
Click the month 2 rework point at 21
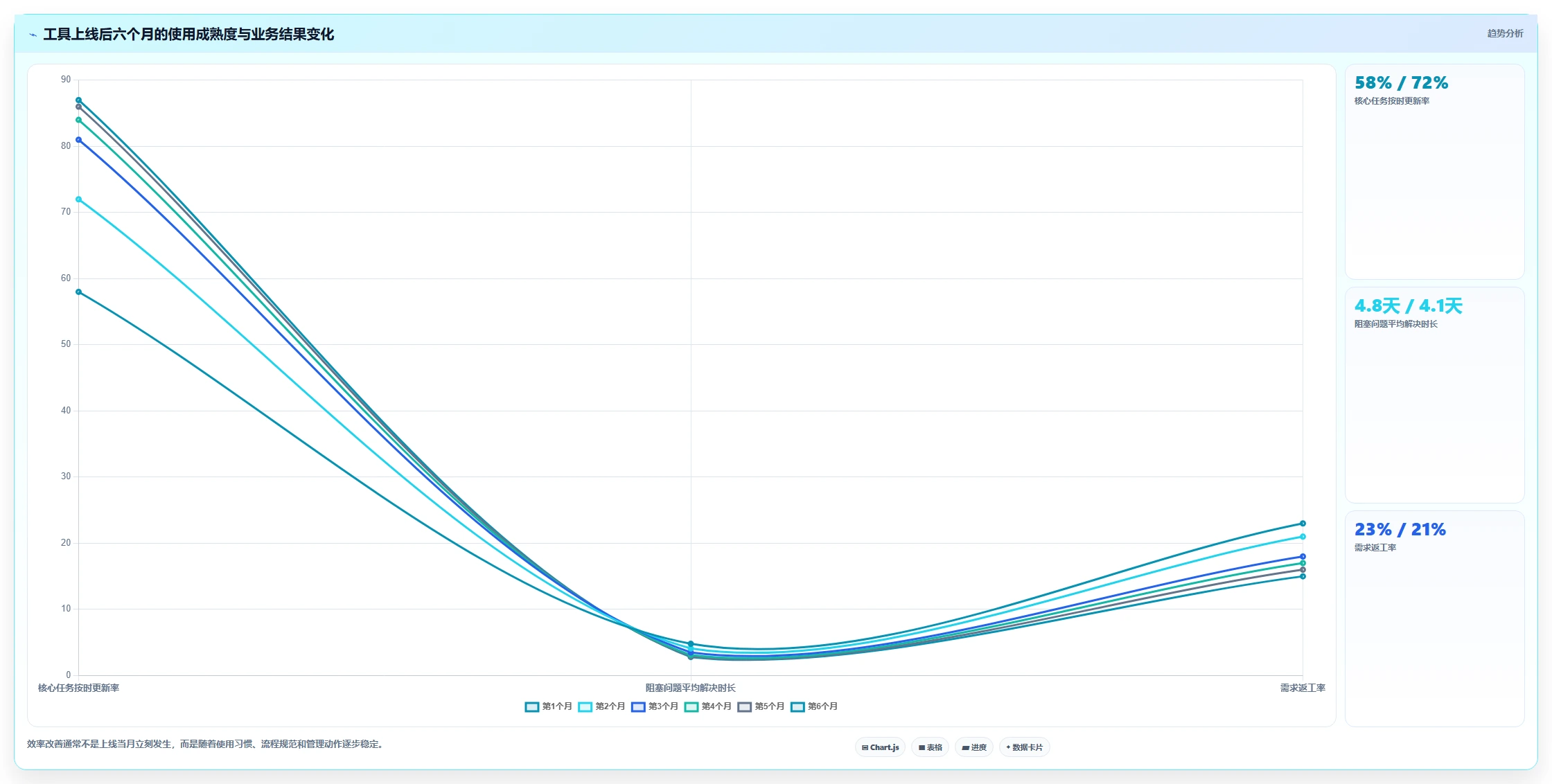1303,537
